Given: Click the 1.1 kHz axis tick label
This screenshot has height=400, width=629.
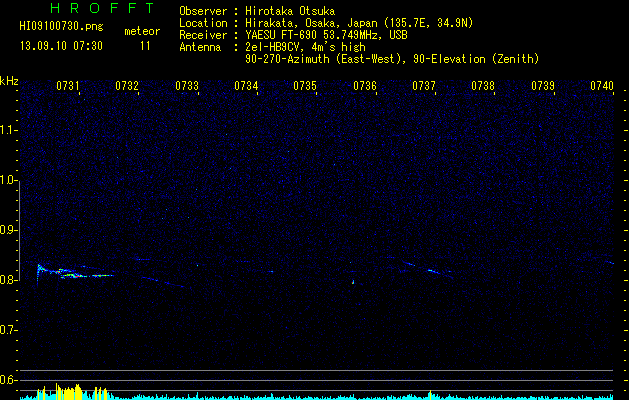Looking at the screenshot, I should 9,130.
